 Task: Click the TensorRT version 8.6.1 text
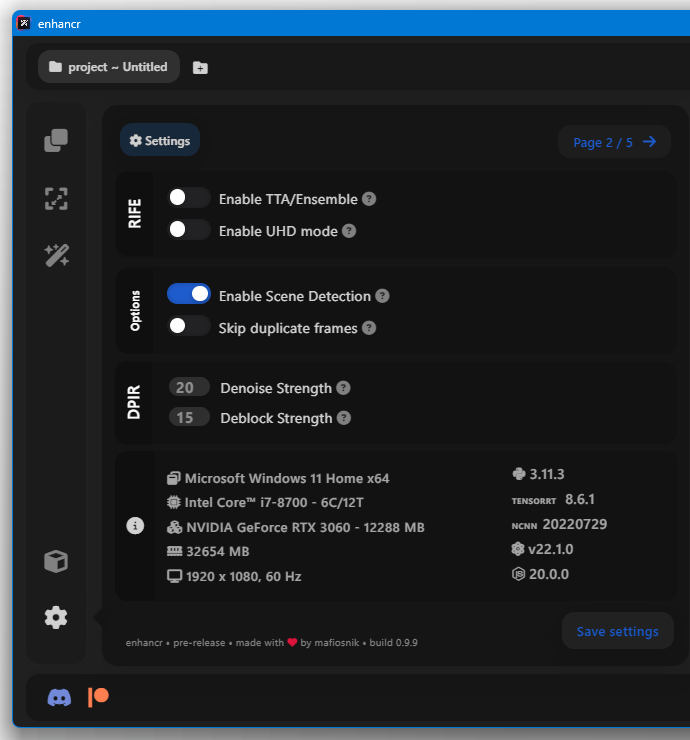point(580,499)
